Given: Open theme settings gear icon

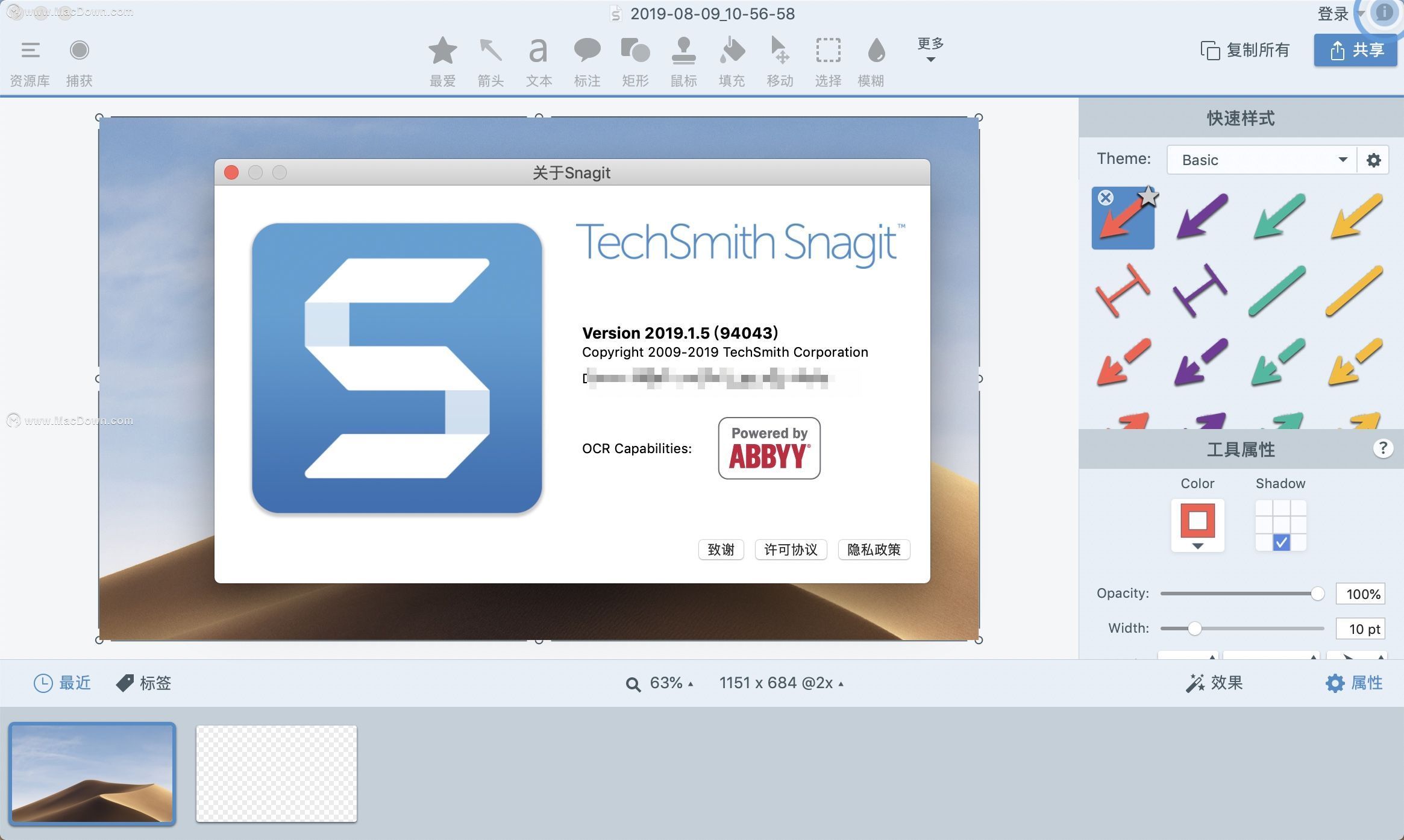Looking at the screenshot, I should [1373, 160].
